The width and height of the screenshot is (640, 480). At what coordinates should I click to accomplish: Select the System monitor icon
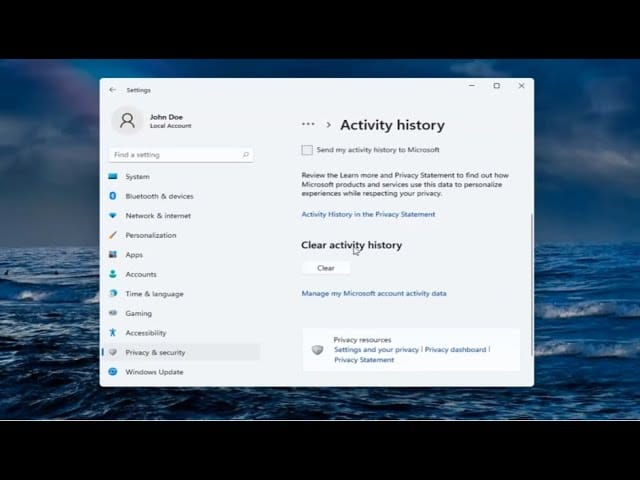click(113, 176)
